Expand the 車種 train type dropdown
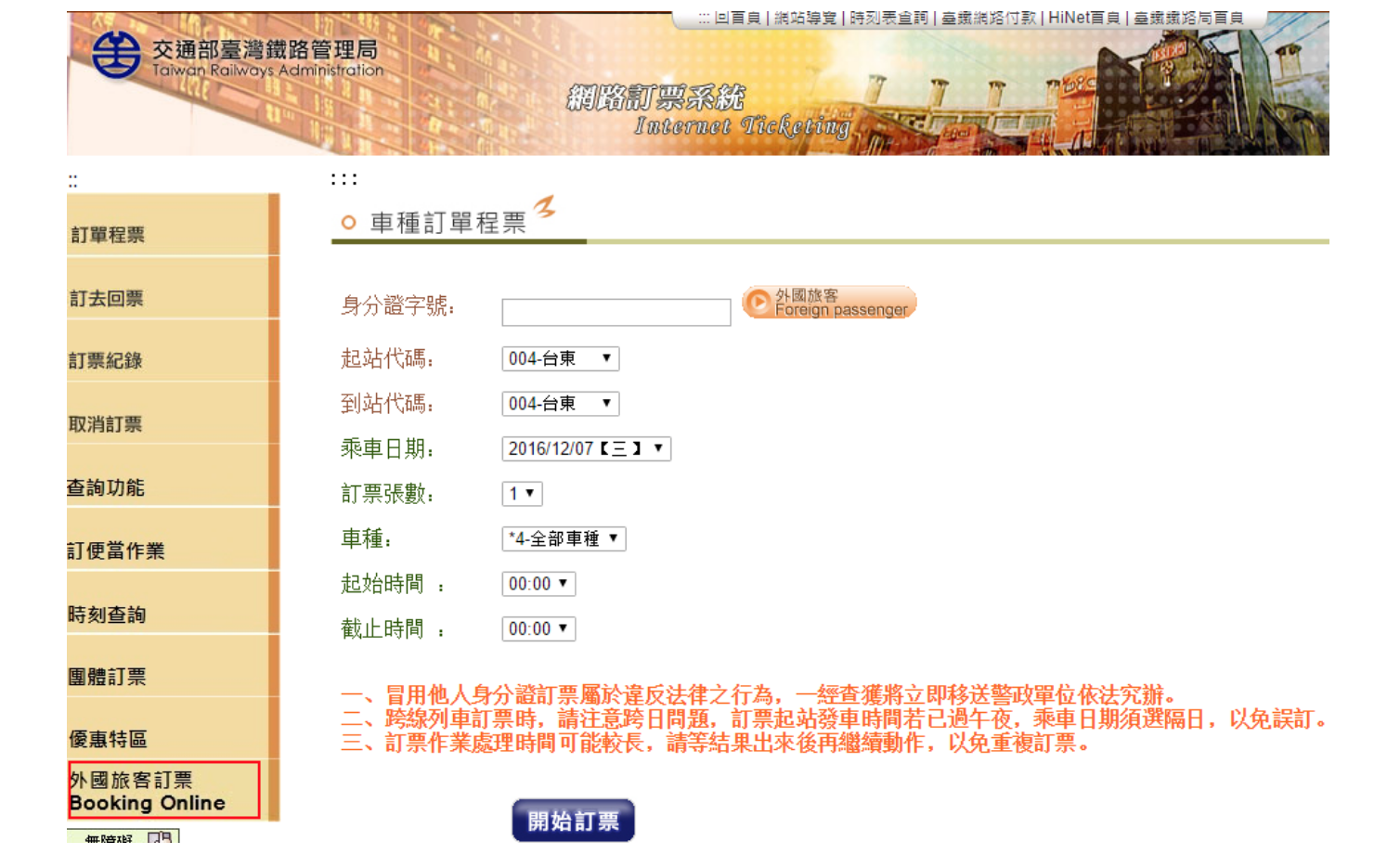 click(564, 539)
